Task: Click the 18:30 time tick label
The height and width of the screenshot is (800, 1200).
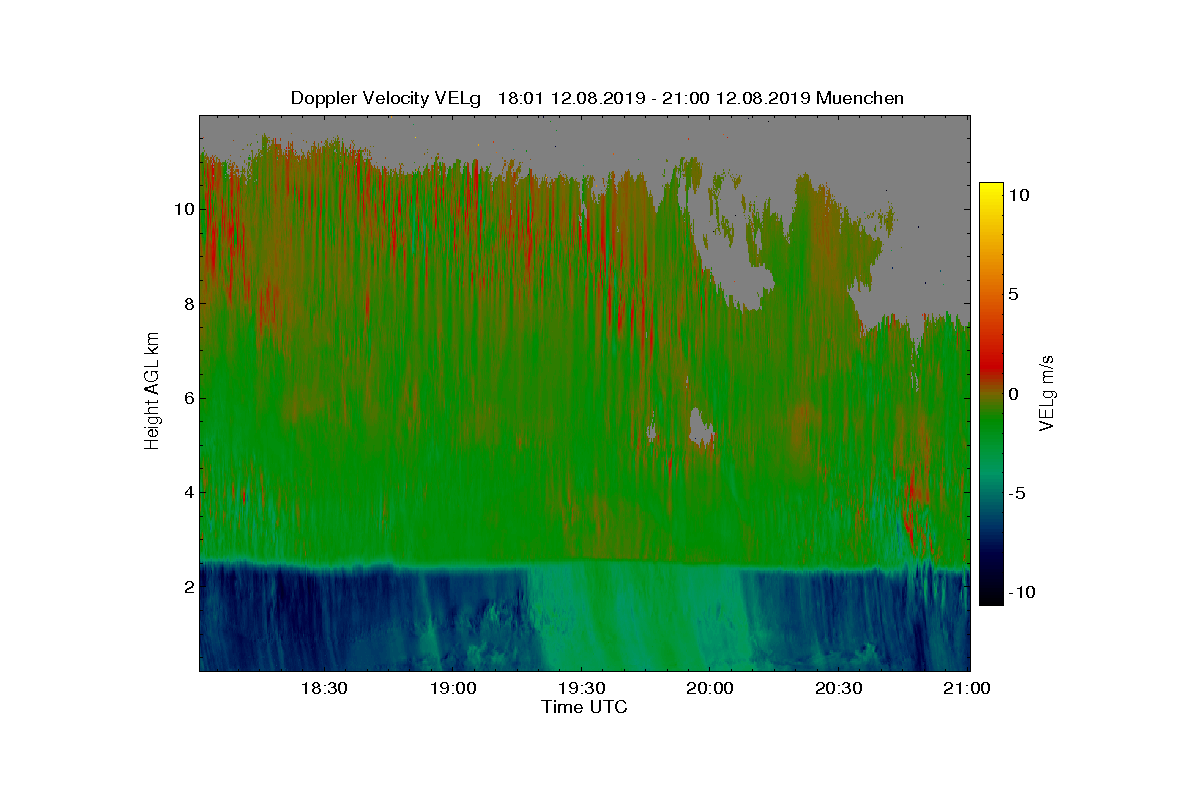Action: tap(323, 689)
